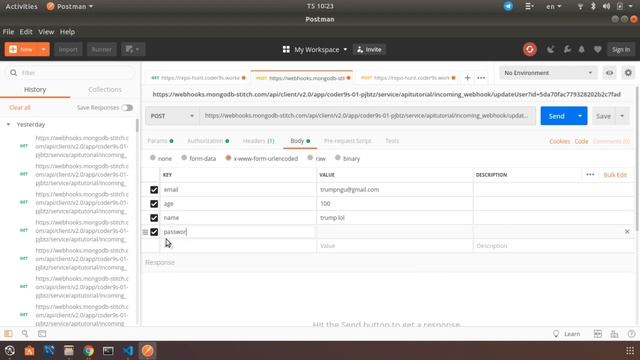Open the My Workspace dropdown
This screenshot has height=360, width=640.
[315, 49]
